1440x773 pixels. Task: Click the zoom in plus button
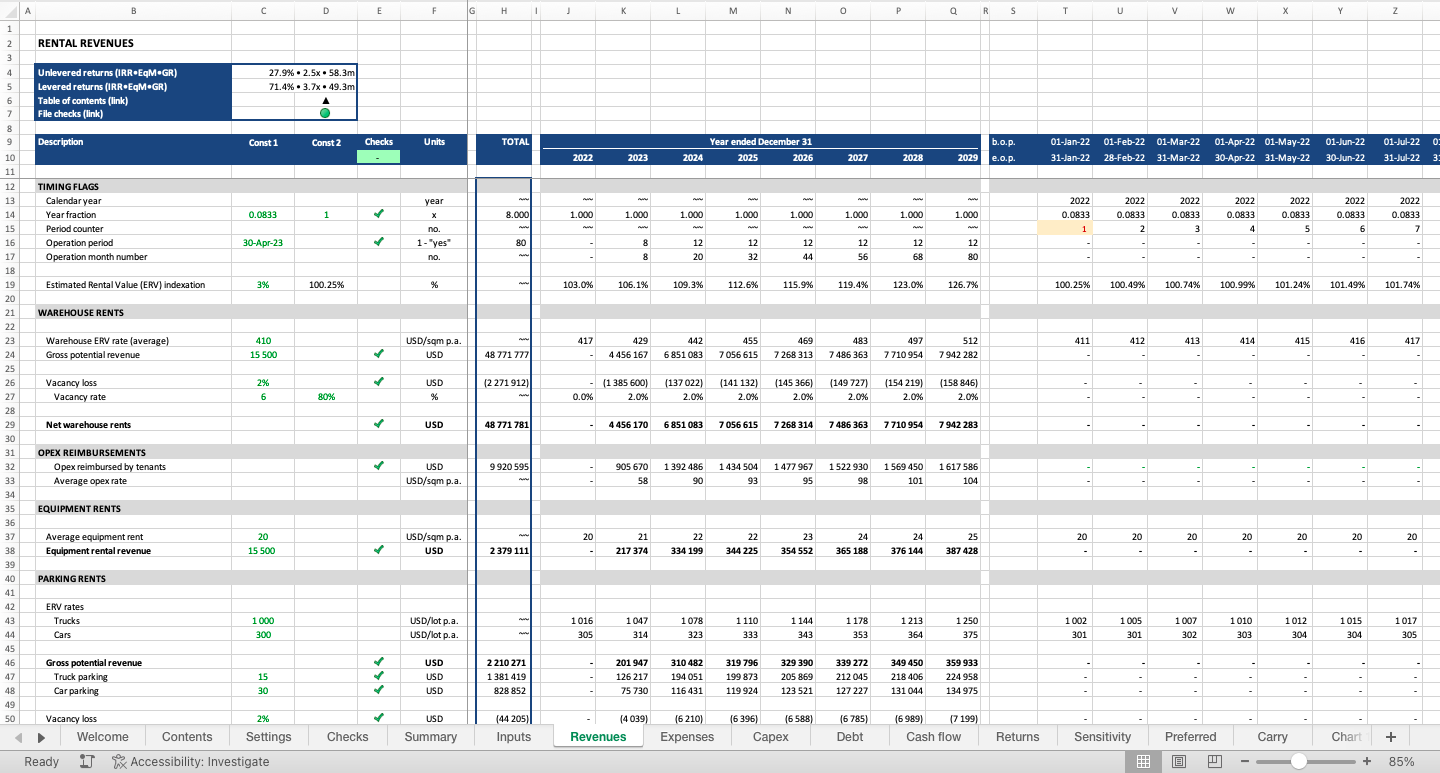pyautogui.click(x=1366, y=761)
